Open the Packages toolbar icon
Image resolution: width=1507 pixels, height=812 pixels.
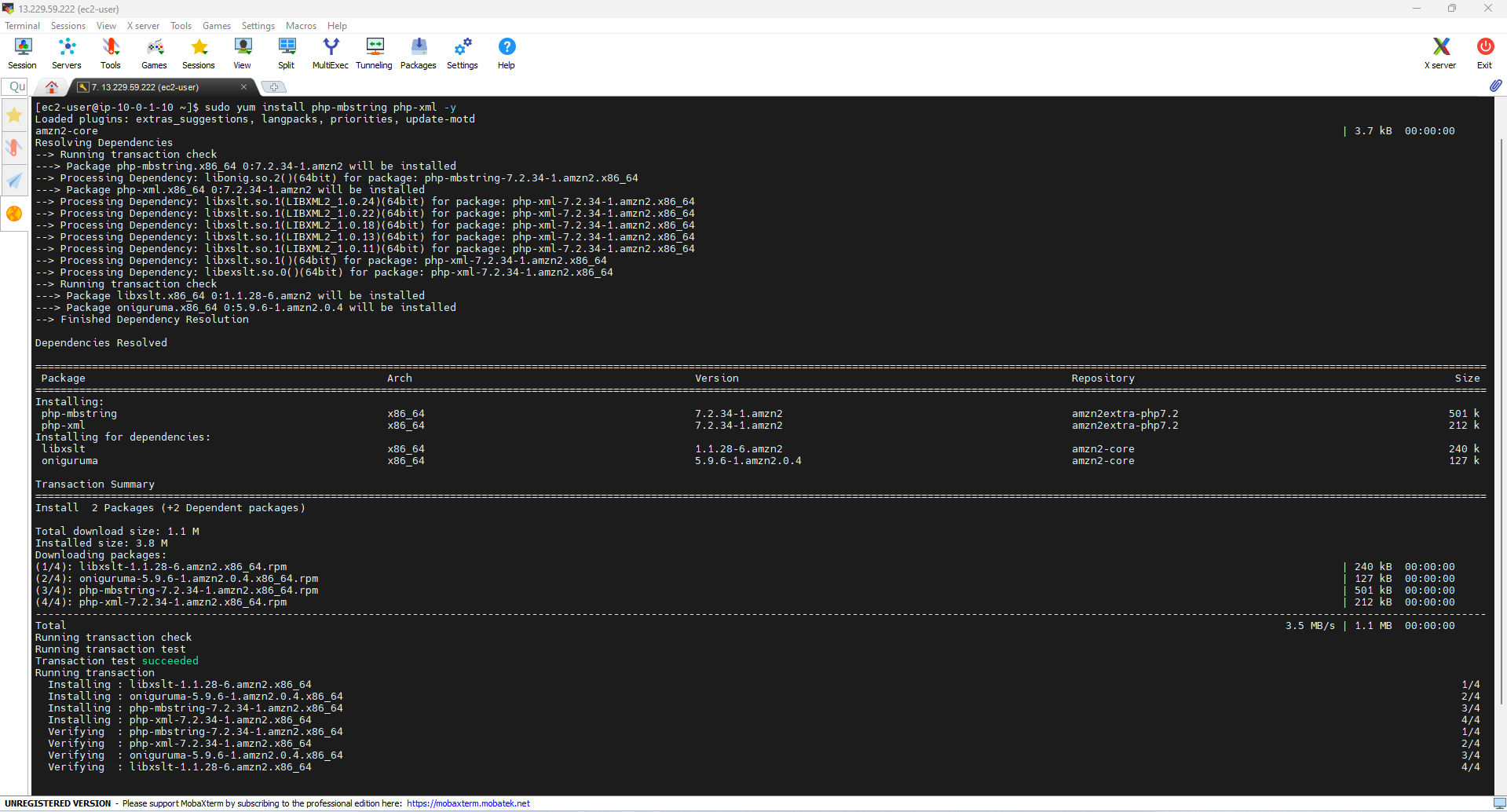(x=419, y=53)
